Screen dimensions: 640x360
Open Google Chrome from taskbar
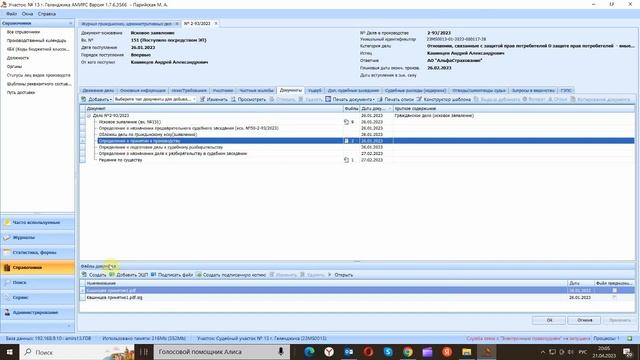pyautogui.click(x=408, y=352)
